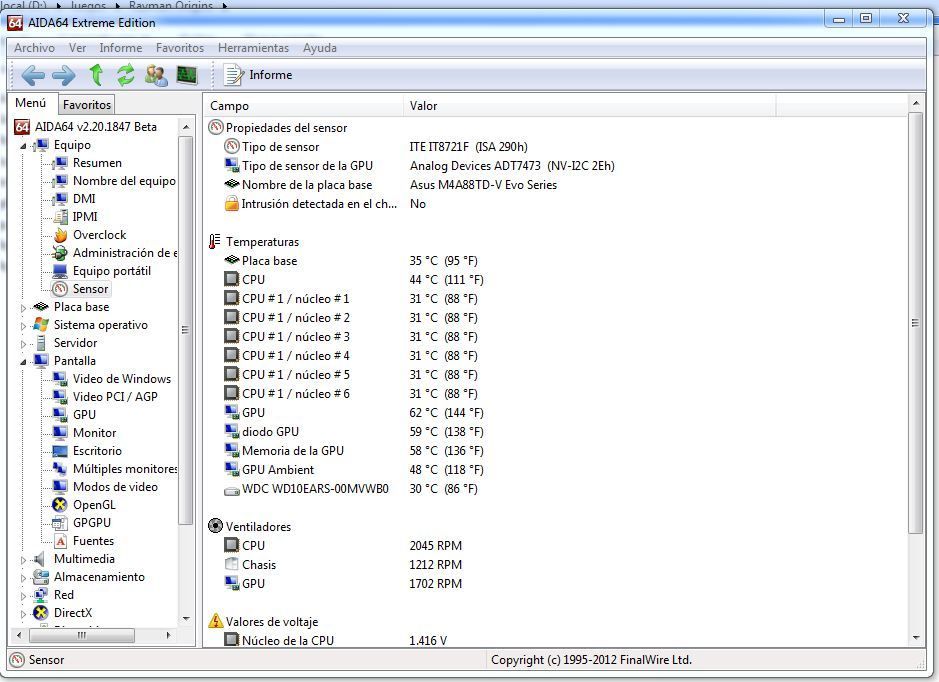The width and height of the screenshot is (939, 682).
Task: Click the Sistema operativo Windows flag icon
Action: tap(41, 325)
